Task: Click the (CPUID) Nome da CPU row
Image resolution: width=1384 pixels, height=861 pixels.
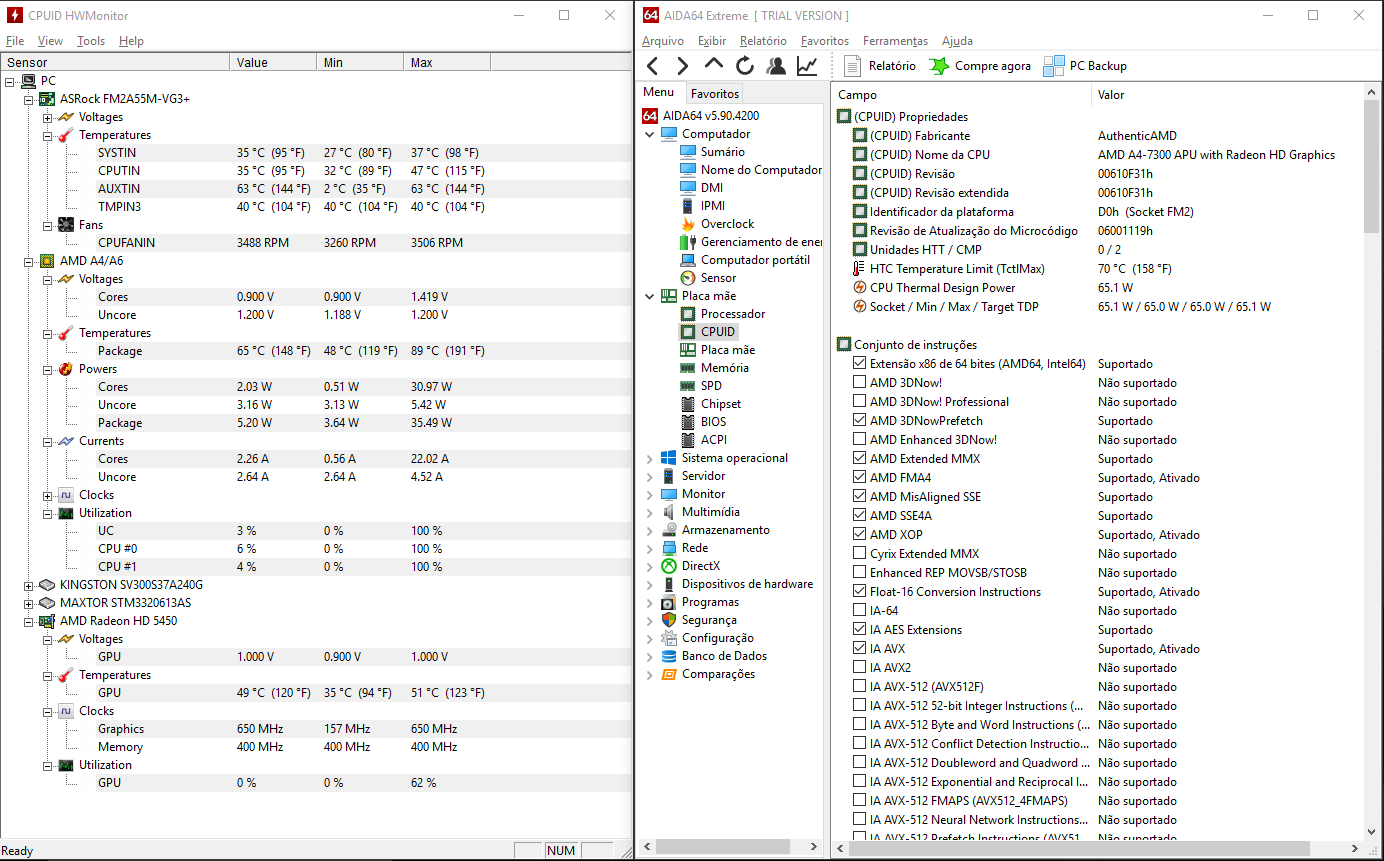Action: click(x=1097, y=154)
